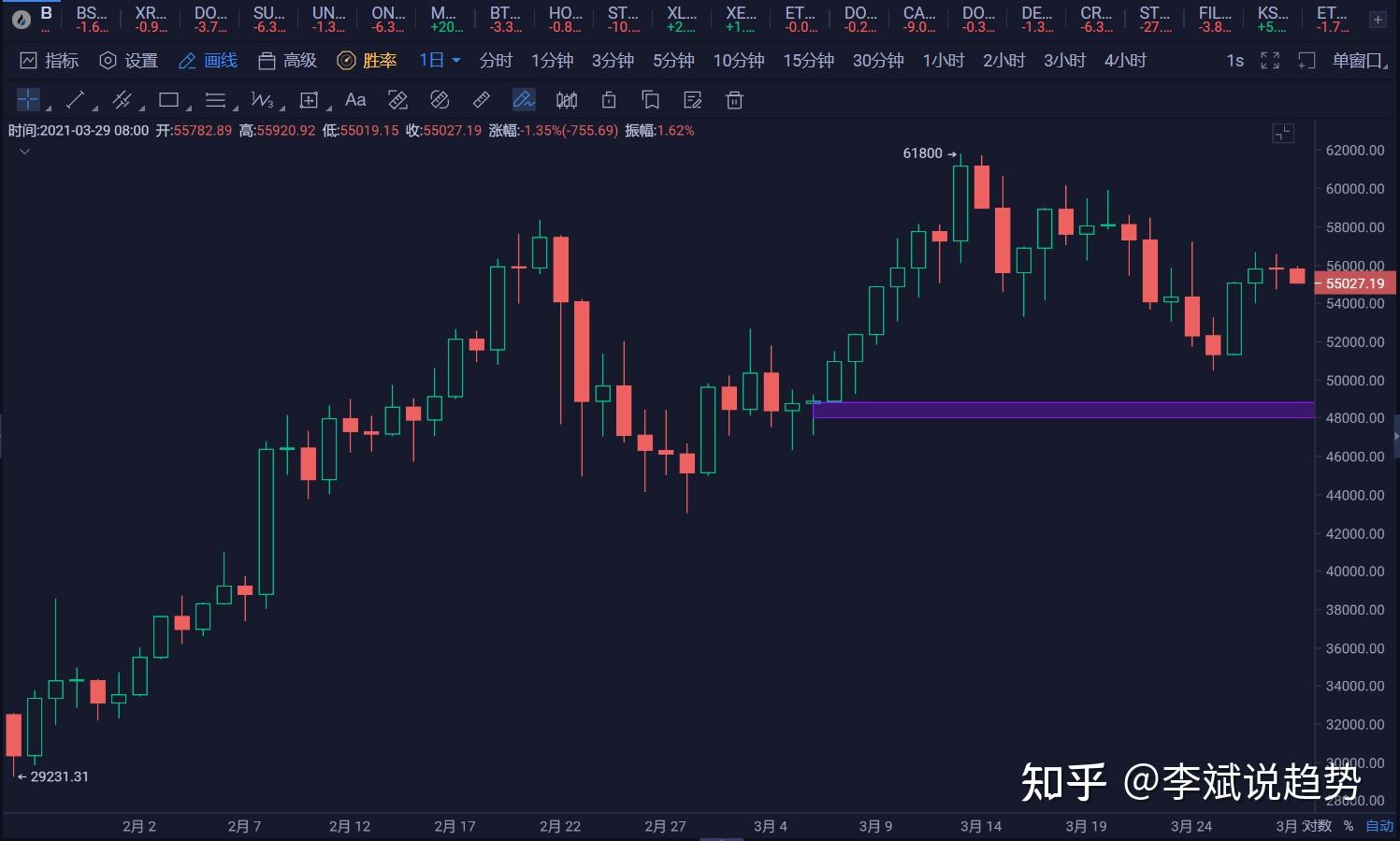Select the rectangle drawing tool
1400x841 pixels.
coord(168,100)
